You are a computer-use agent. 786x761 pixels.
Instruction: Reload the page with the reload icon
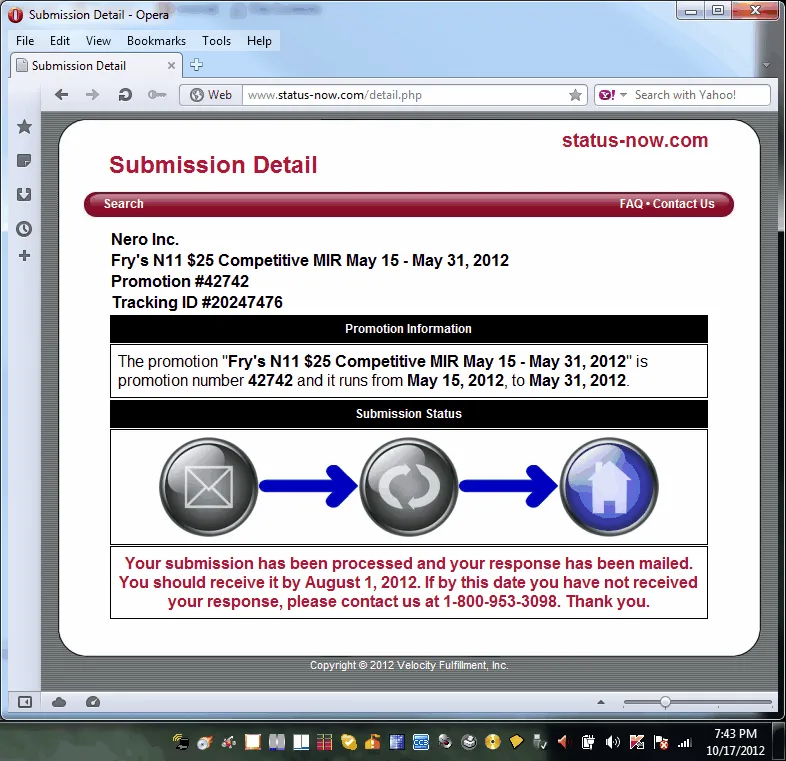click(x=125, y=95)
